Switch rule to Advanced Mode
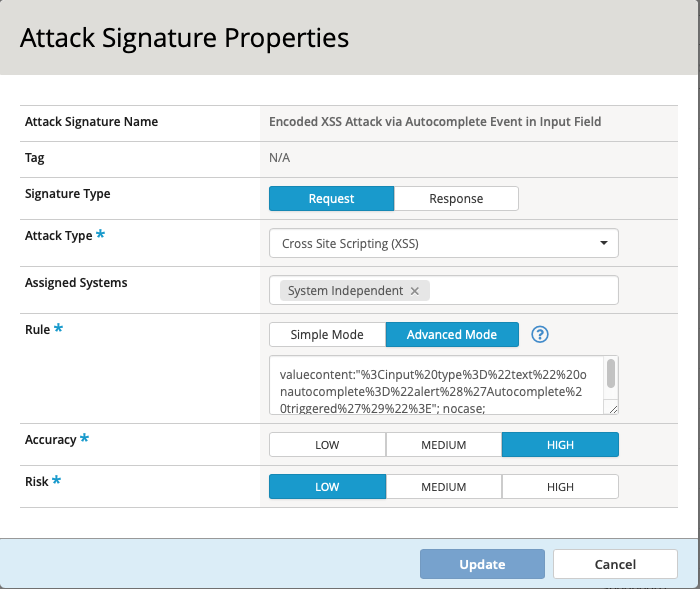 pyautogui.click(x=452, y=335)
